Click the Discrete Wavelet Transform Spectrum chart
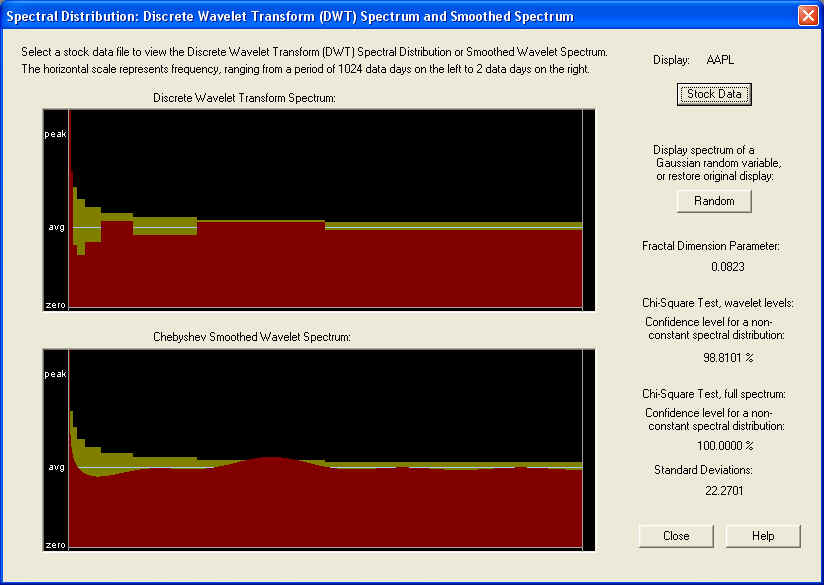 pyautogui.click(x=319, y=210)
